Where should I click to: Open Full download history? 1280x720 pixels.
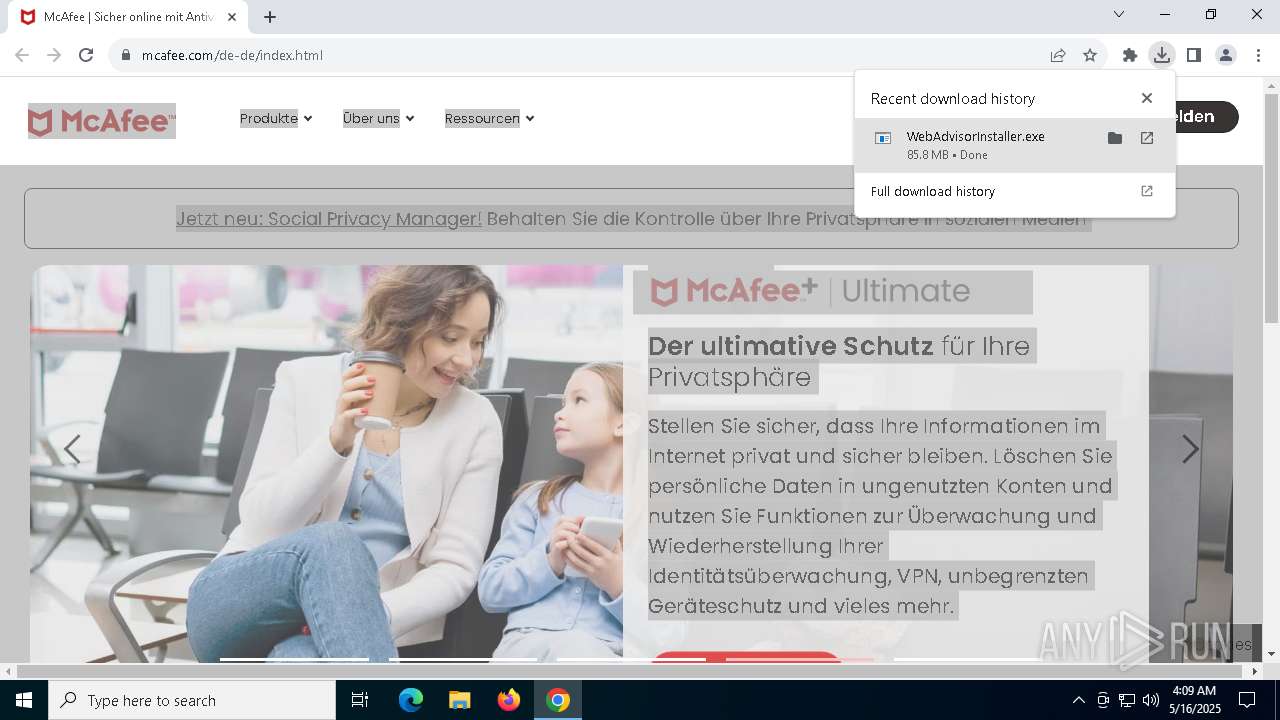point(933,191)
